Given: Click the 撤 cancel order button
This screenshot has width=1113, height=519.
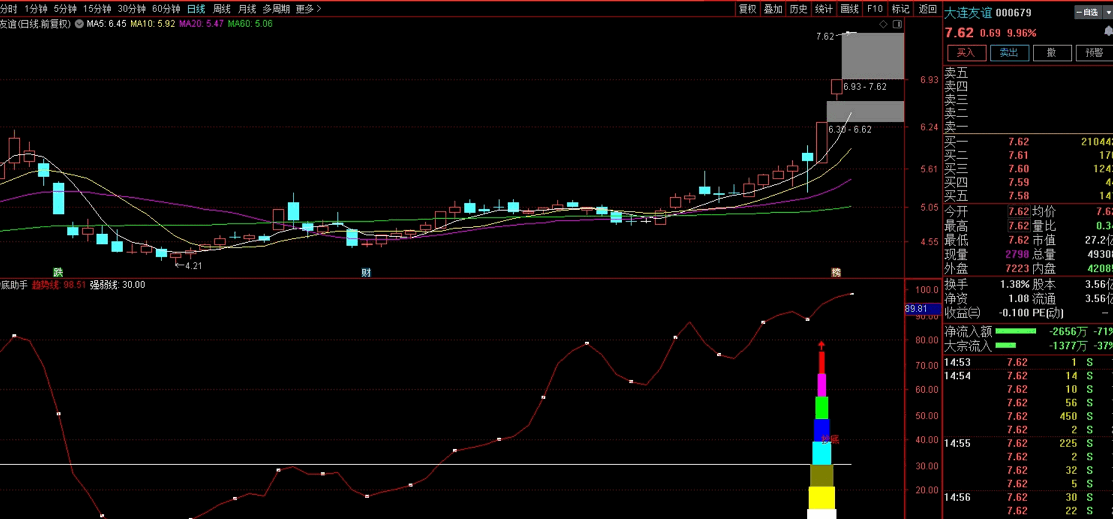Looking at the screenshot, I should 1051,53.
